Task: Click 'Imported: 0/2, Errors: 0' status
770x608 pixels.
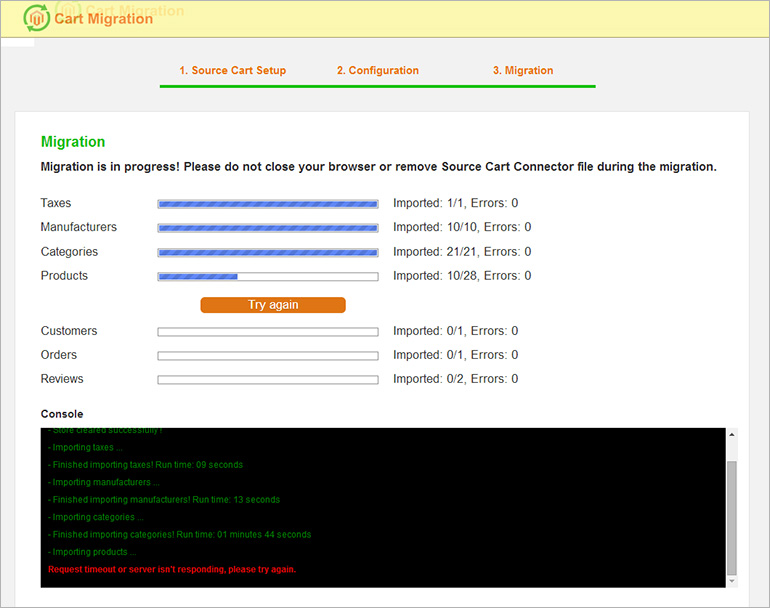Action: click(x=455, y=379)
